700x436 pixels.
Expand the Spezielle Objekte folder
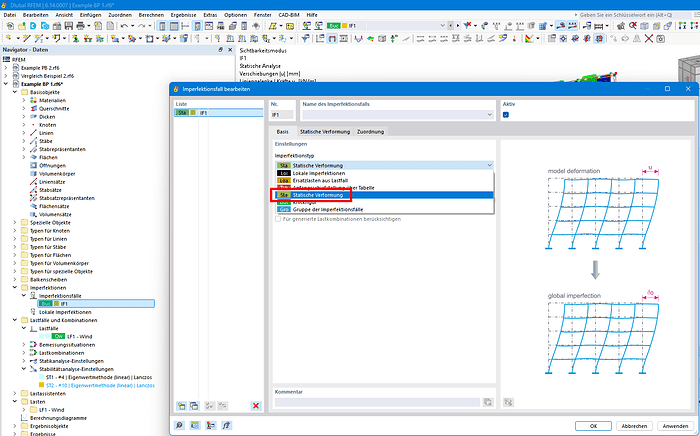[15, 223]
